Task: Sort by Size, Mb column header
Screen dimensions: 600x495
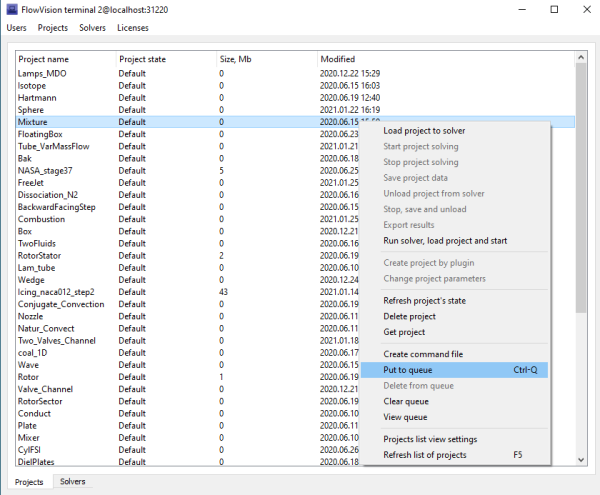Action: coord(267,59)
